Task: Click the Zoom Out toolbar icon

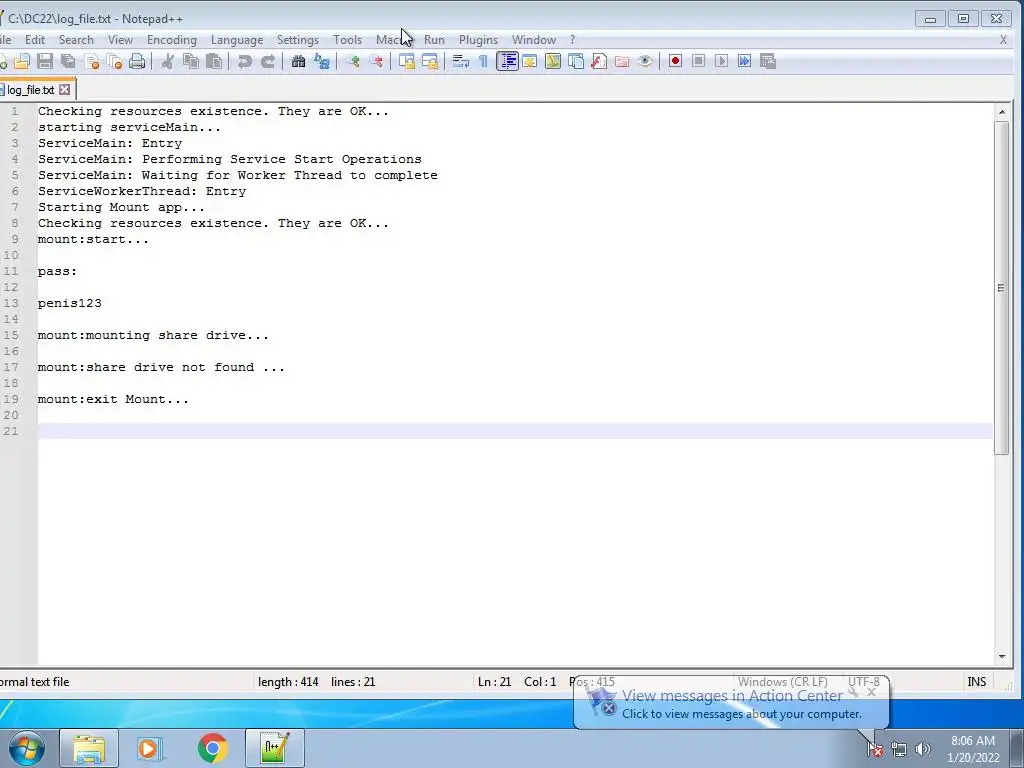Action: pos(376,61)
